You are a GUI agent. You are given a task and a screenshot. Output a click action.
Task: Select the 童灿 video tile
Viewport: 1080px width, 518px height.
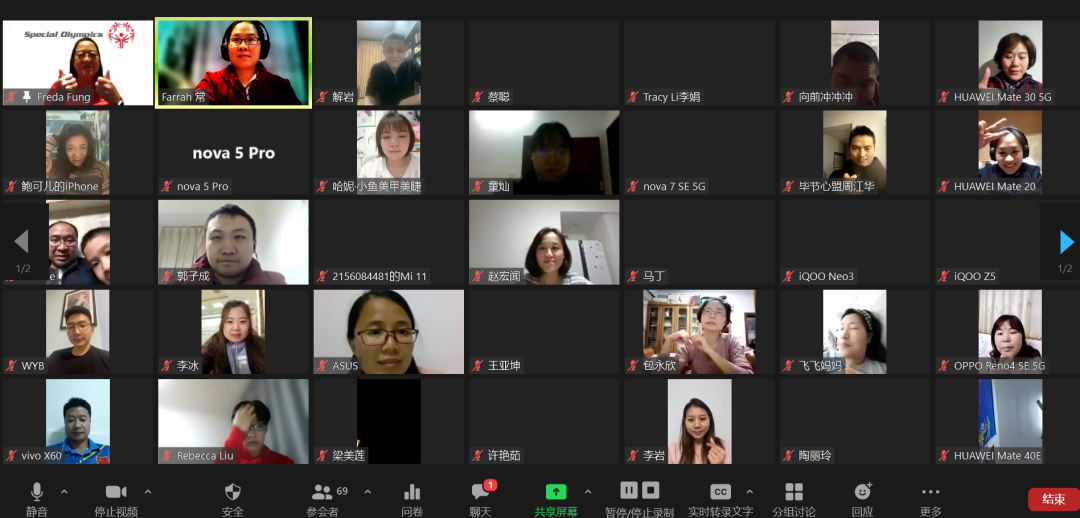[x=544, y=152]
